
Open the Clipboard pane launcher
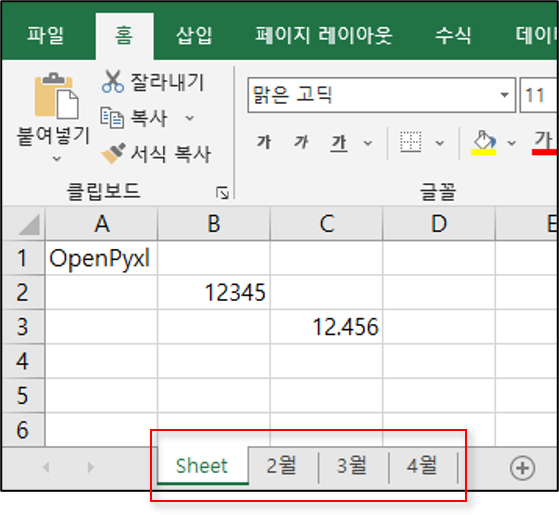(222, 193)
